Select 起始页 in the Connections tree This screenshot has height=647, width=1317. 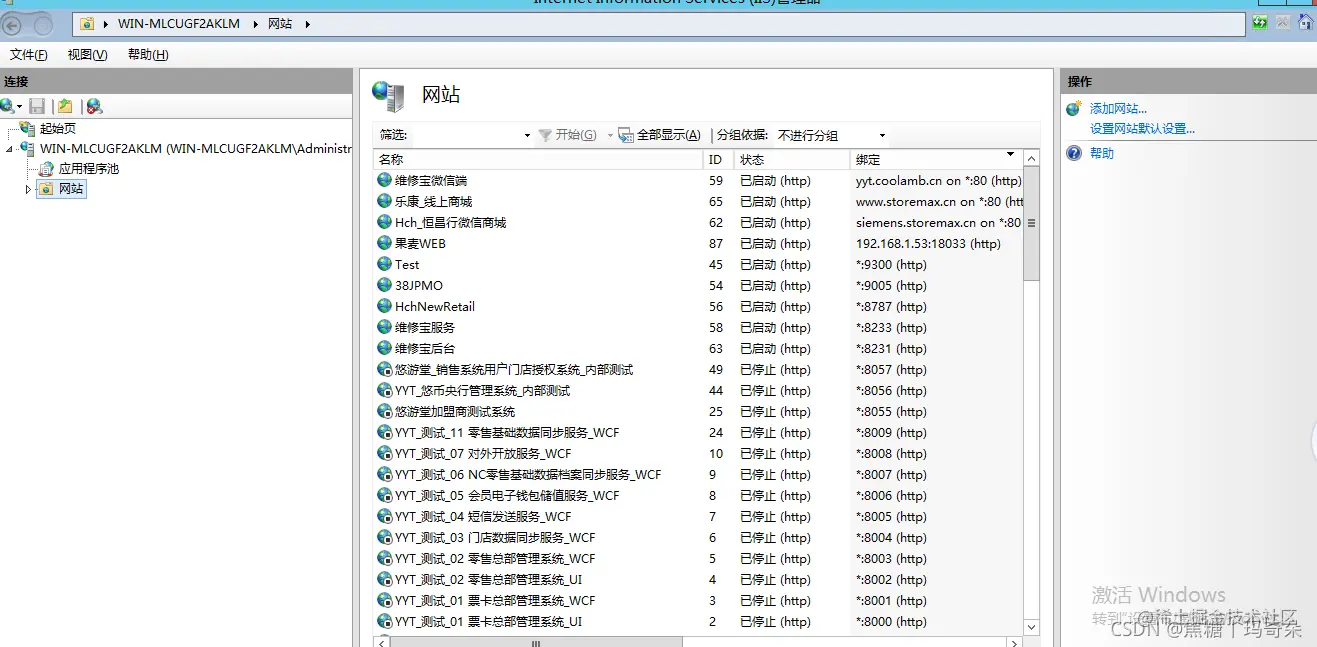(x=57, y=128)
